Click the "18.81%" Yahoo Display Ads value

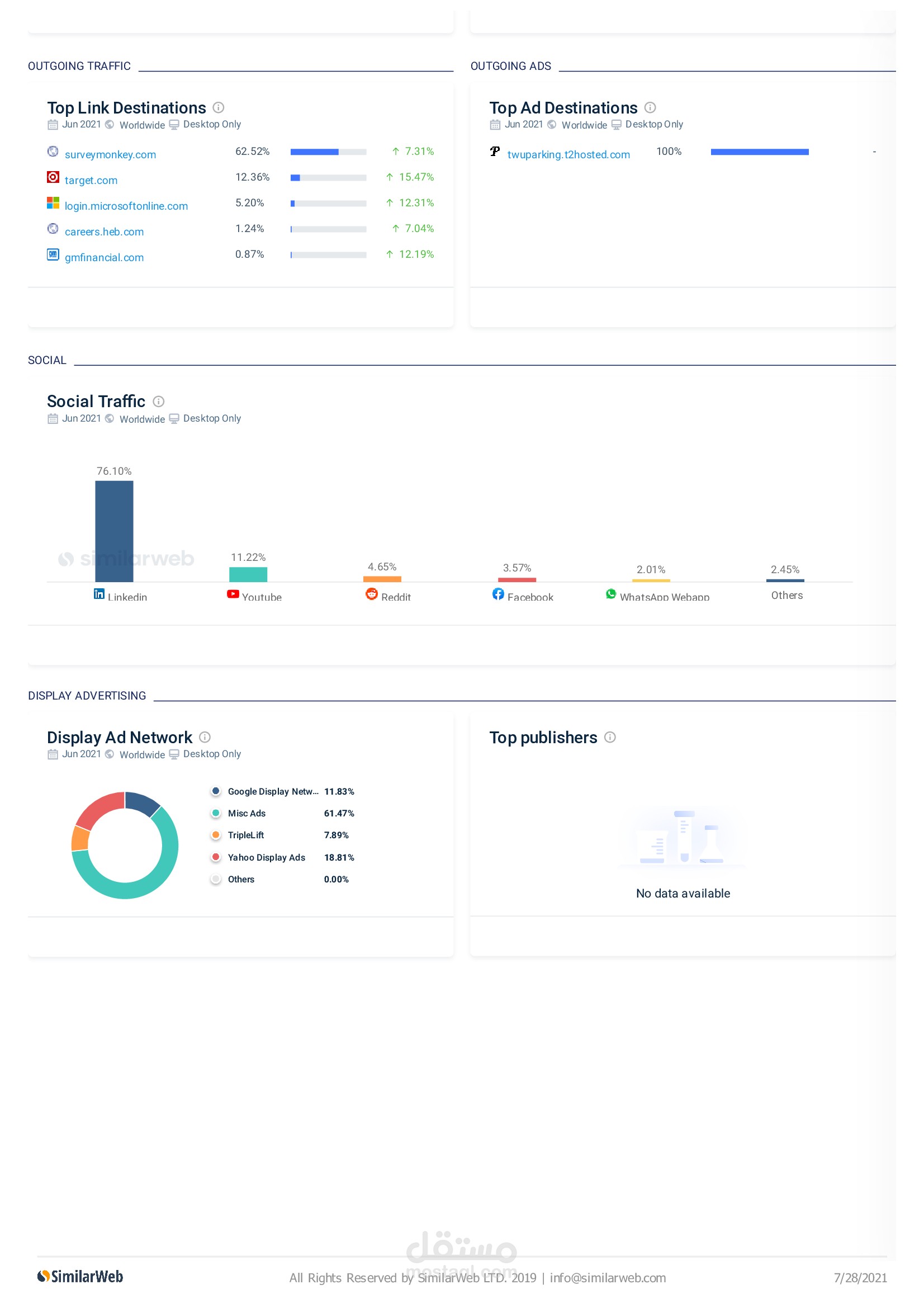pos(339,857)
